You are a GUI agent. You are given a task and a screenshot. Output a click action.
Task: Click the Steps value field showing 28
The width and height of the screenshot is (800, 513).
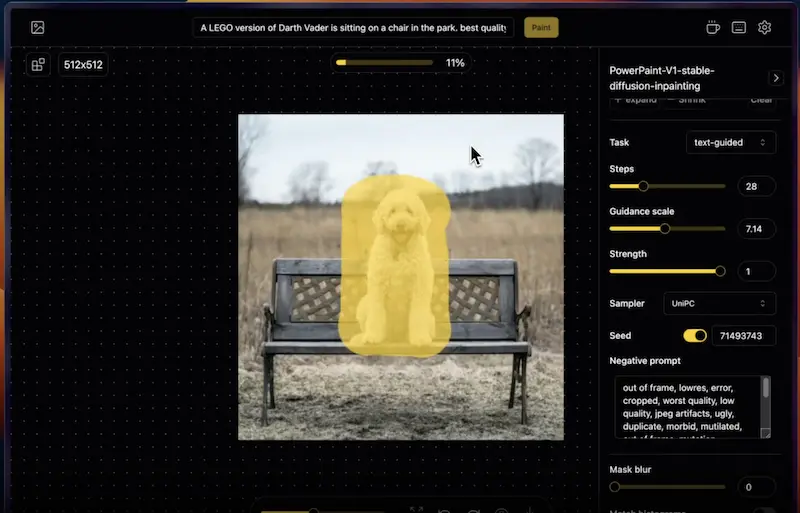pos(757,186)
